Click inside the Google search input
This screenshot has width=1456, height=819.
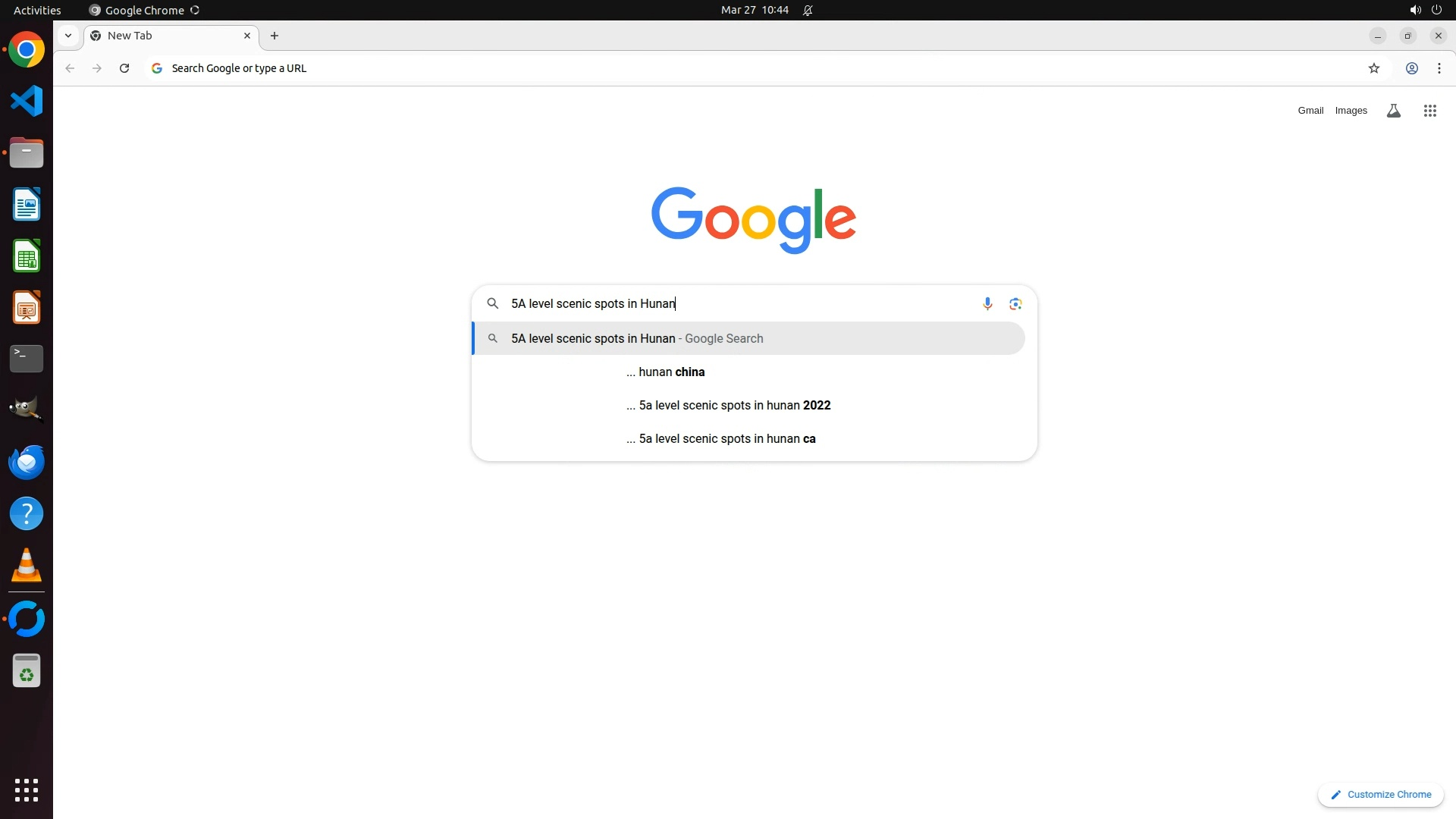click(743, 304)
